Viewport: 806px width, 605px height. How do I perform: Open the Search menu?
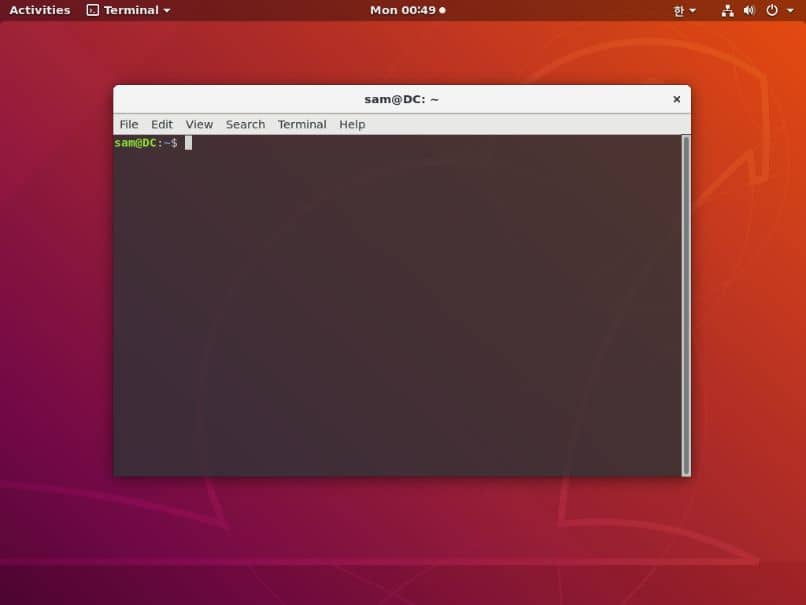[x=245, y=124]
